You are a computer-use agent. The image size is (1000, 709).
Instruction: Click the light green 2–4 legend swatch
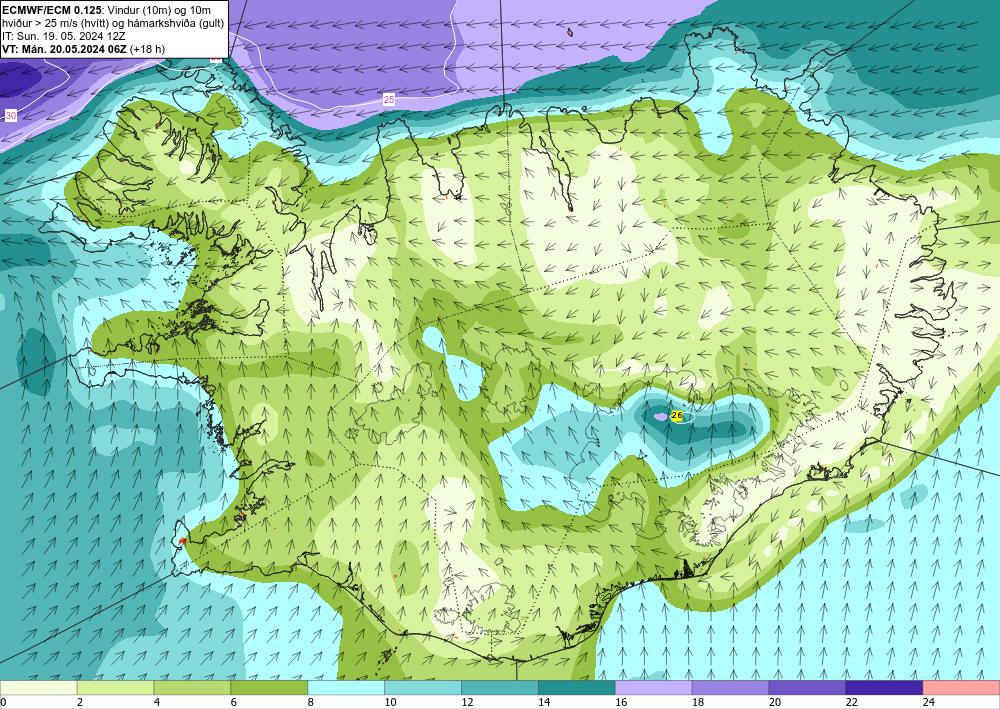[115, 688]
